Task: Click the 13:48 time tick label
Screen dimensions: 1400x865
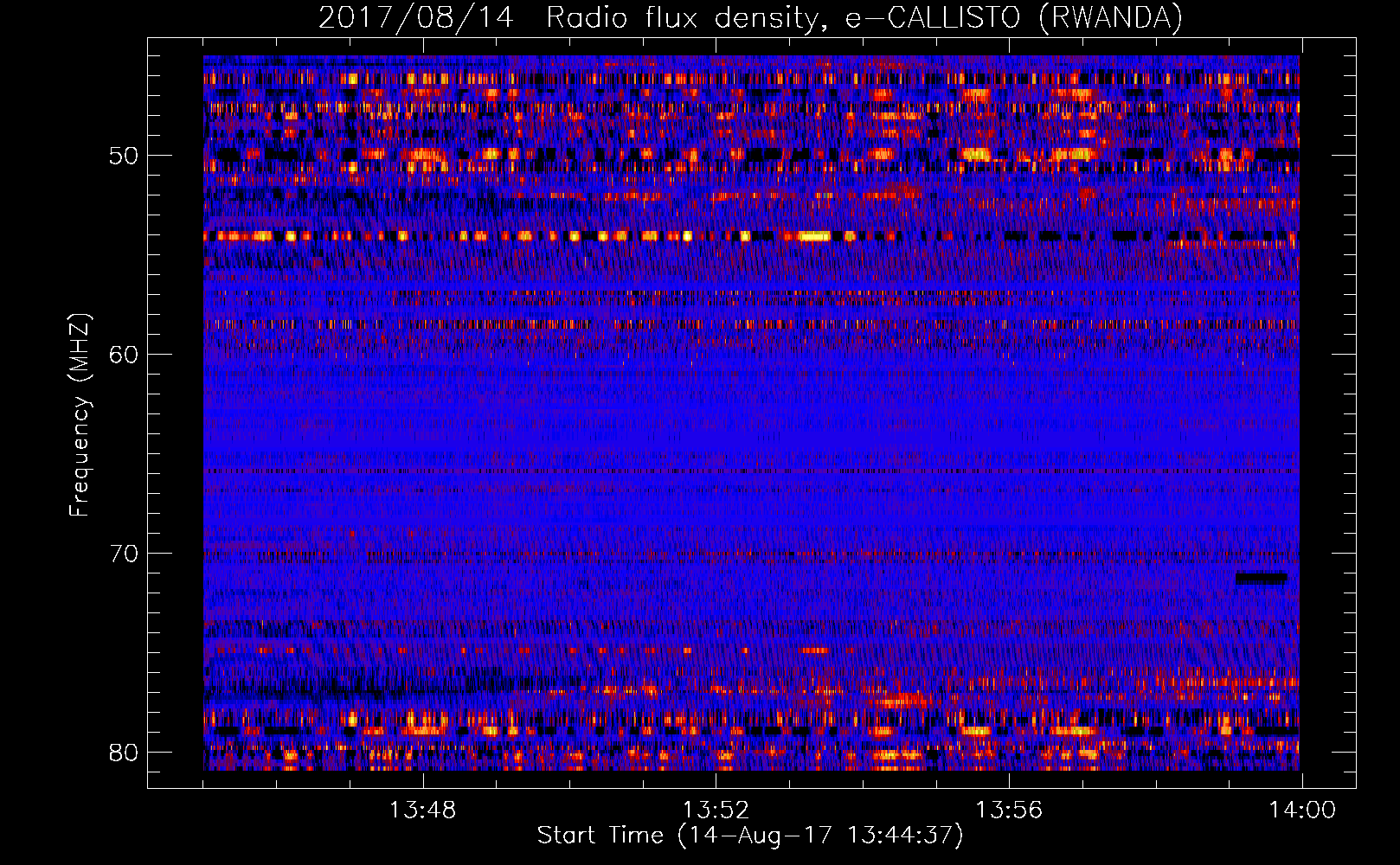Action: tap(422, 811)
